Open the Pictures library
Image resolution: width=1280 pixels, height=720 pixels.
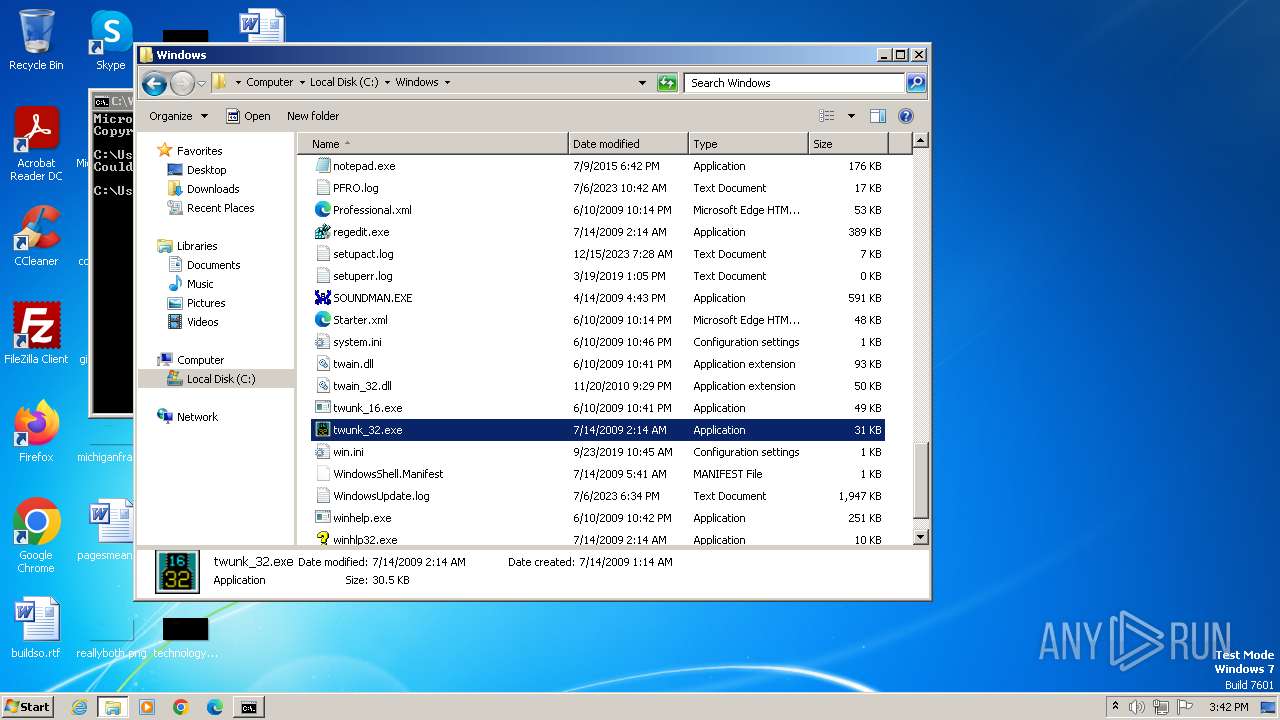coord(205,303)
